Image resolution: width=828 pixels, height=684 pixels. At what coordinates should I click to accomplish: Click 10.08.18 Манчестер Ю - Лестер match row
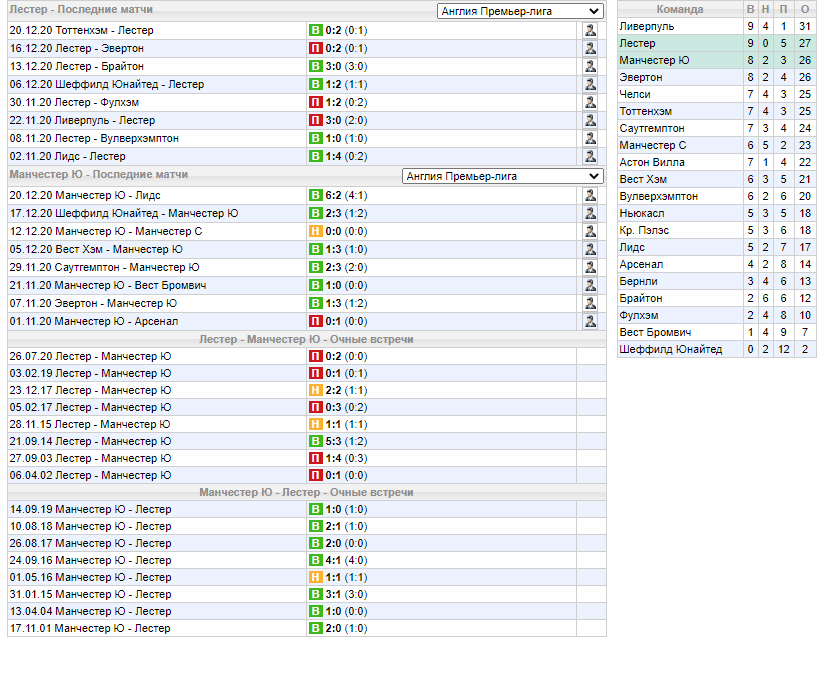pos(307,526)
